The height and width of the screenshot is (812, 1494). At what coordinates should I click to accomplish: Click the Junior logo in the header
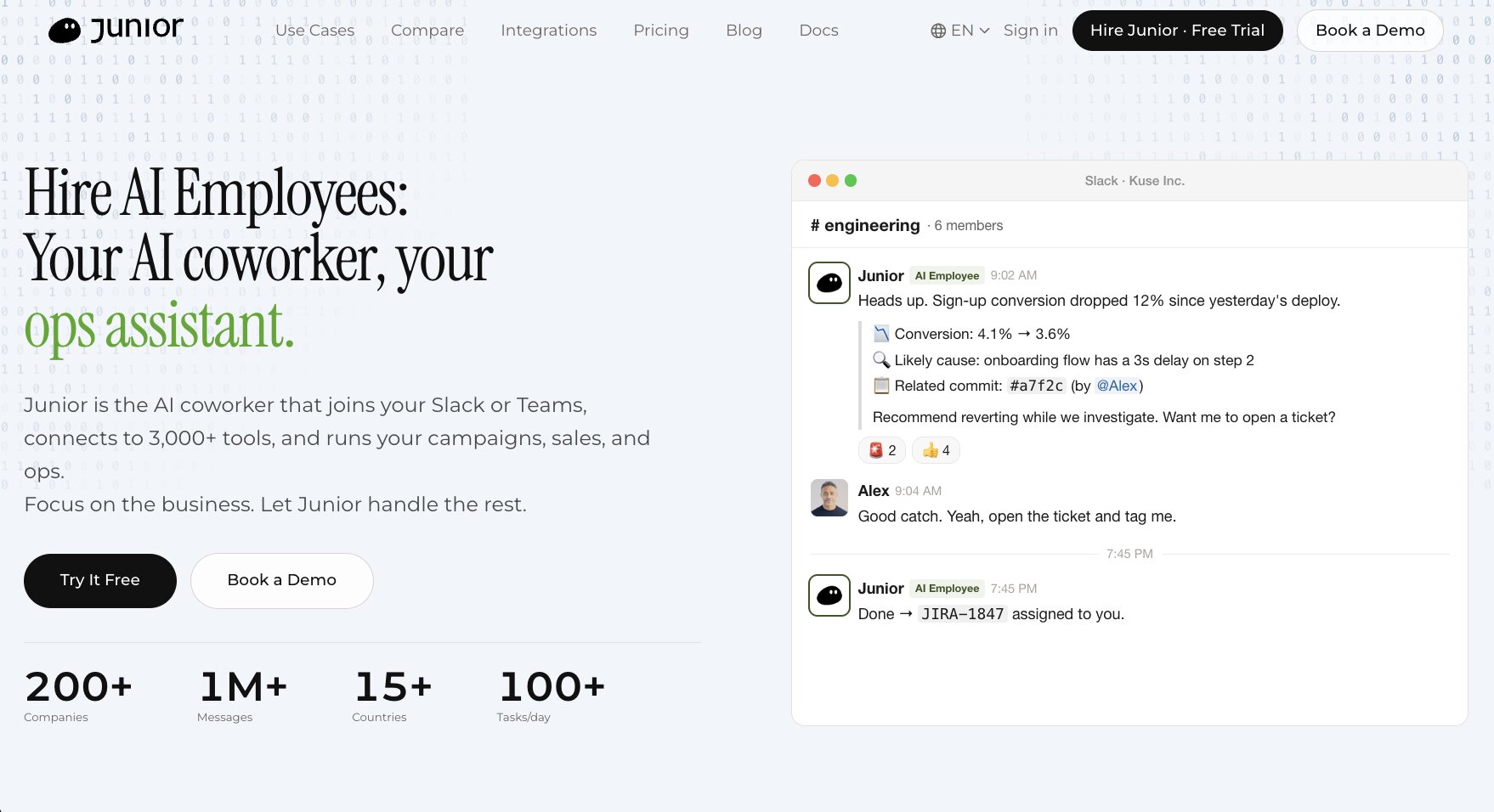(116, 30)
